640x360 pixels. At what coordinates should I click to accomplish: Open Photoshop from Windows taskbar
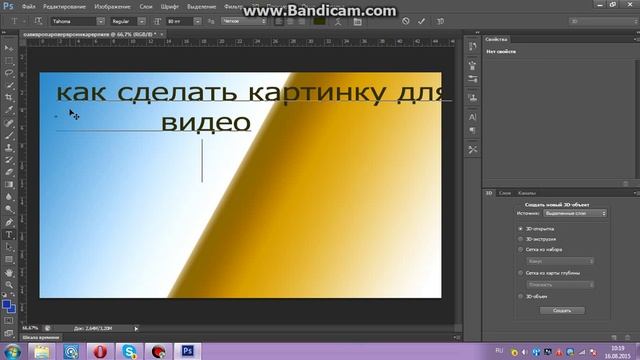click(187, 351)
